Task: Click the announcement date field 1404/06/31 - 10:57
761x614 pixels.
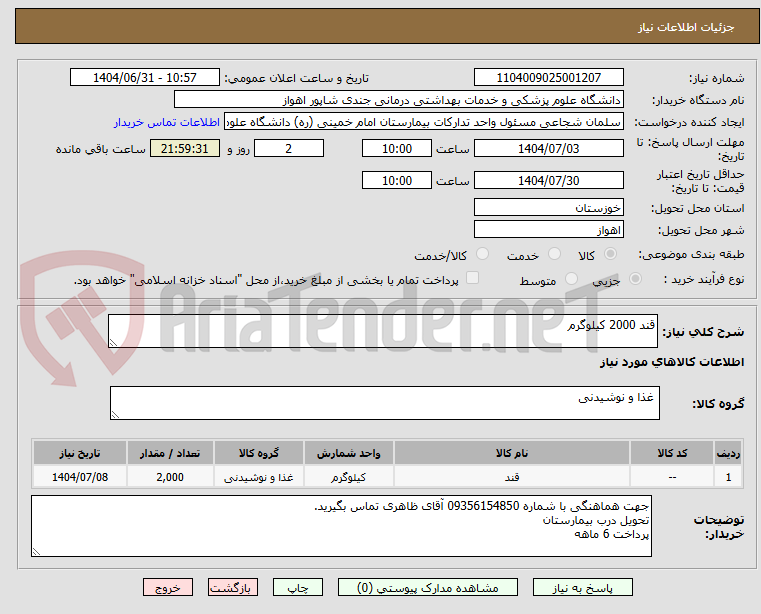Action: pyautogui.click(x=145, y=78)
